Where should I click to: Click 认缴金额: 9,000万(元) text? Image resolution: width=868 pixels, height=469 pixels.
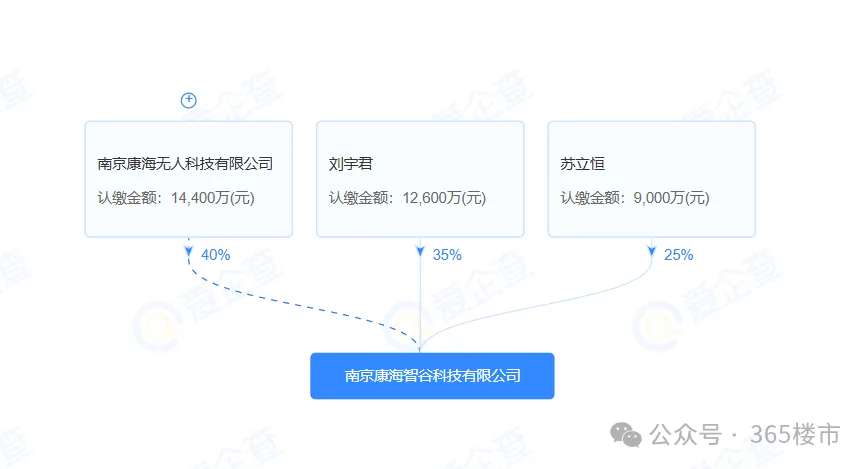pos(635,198)
